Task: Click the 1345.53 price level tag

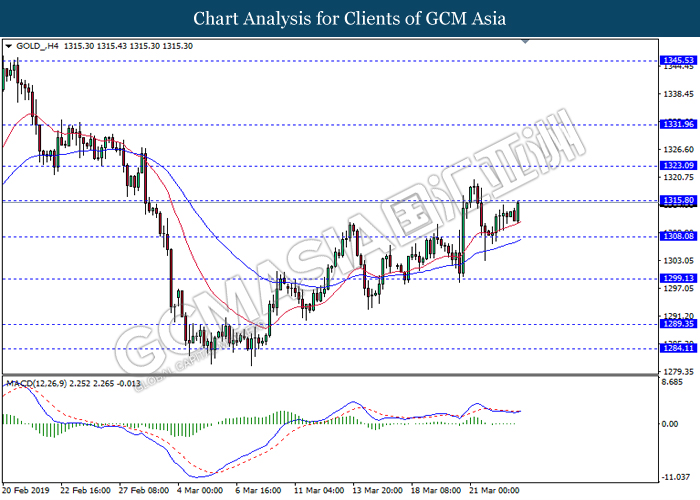Action: (677, 61)
